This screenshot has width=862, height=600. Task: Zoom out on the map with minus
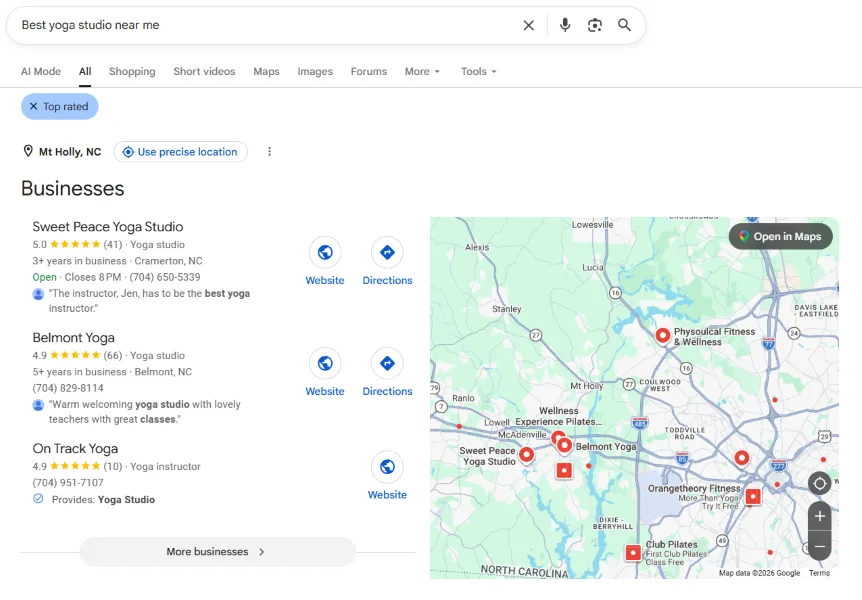(x=820, y=546)
